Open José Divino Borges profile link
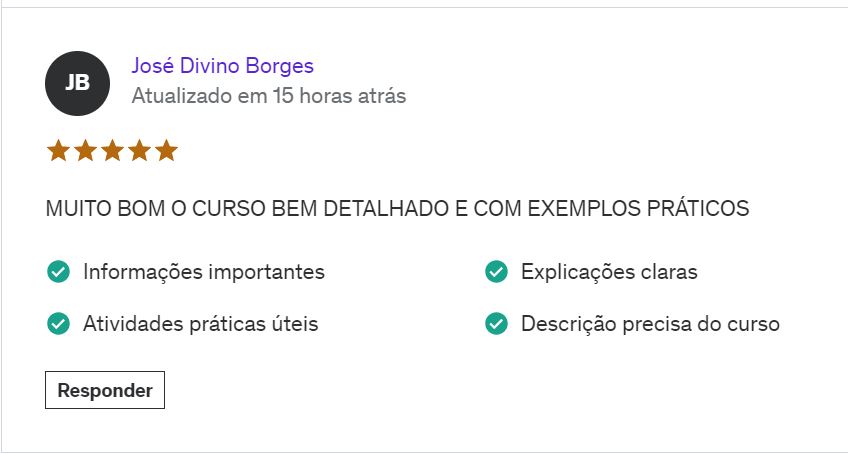 click(222, 65)
